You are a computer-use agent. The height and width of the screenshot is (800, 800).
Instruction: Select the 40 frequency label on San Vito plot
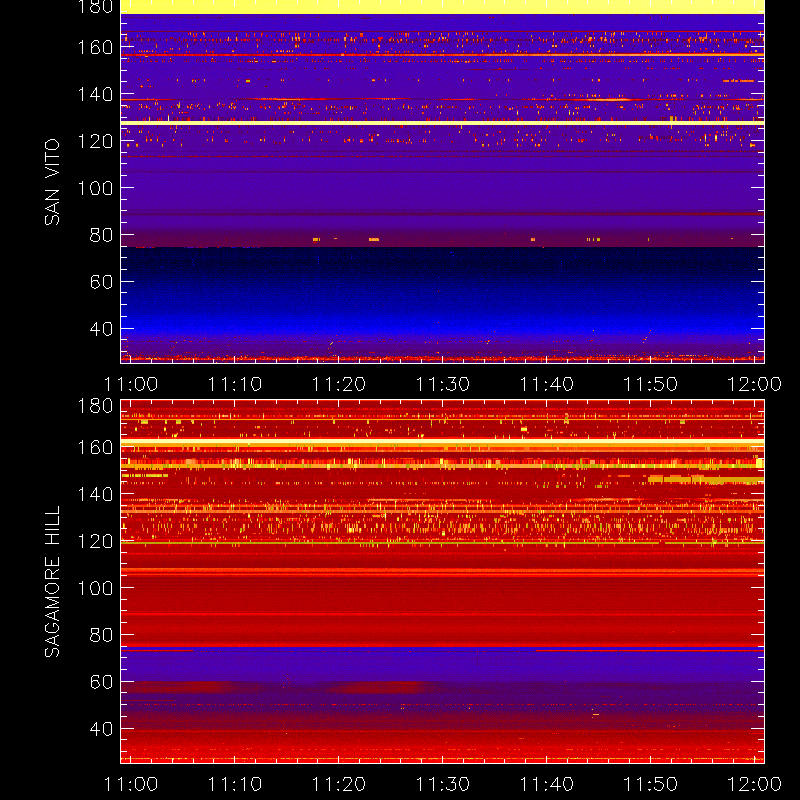[101, 329]
